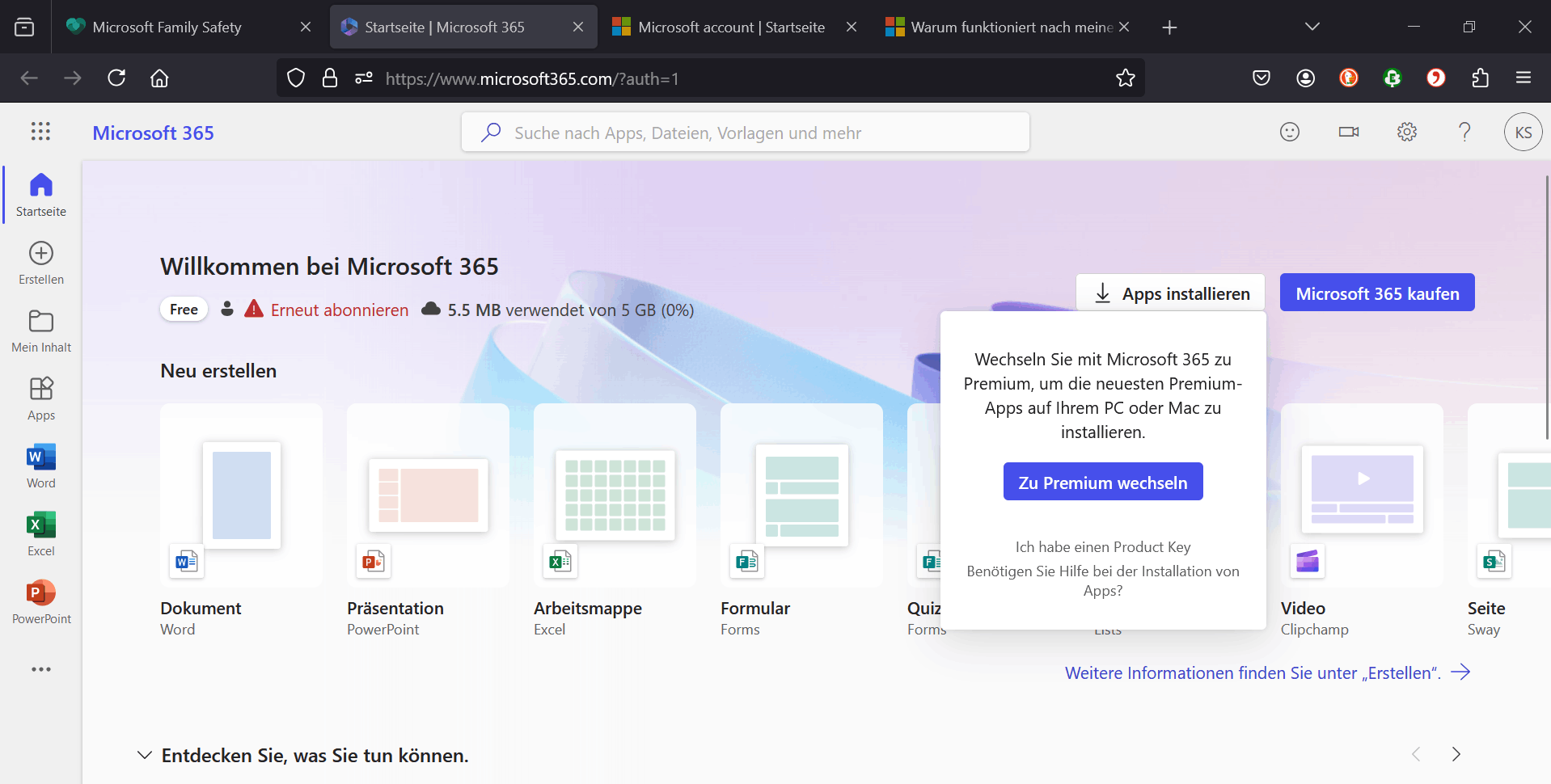Open Mein Inhalt folder in sidebar
Image resolution: width=1551 pixels, height=784 pixels.
(x=41, y=331)
